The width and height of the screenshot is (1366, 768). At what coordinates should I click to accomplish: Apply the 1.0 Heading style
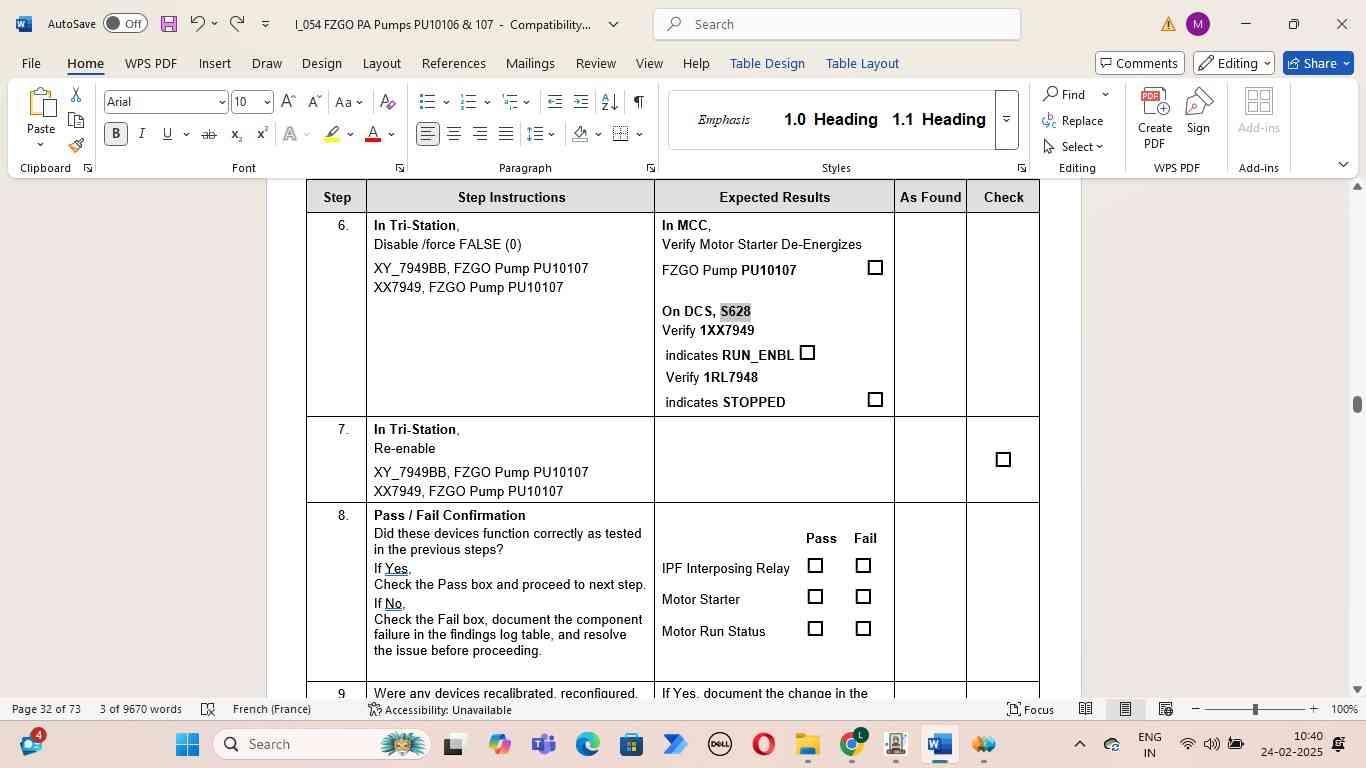tap(830, 120)
